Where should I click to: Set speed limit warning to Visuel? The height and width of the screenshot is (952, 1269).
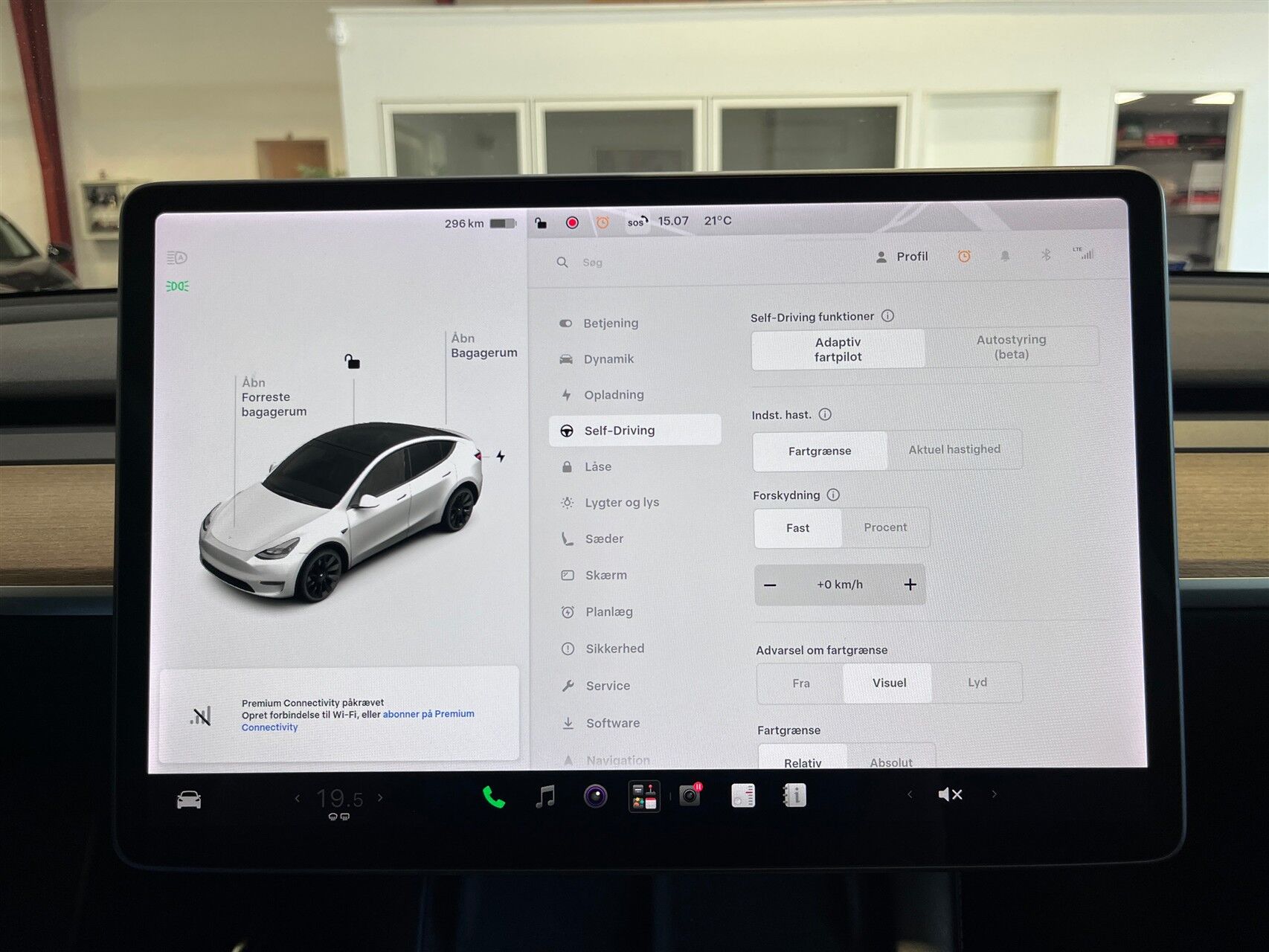coord(889,683)
